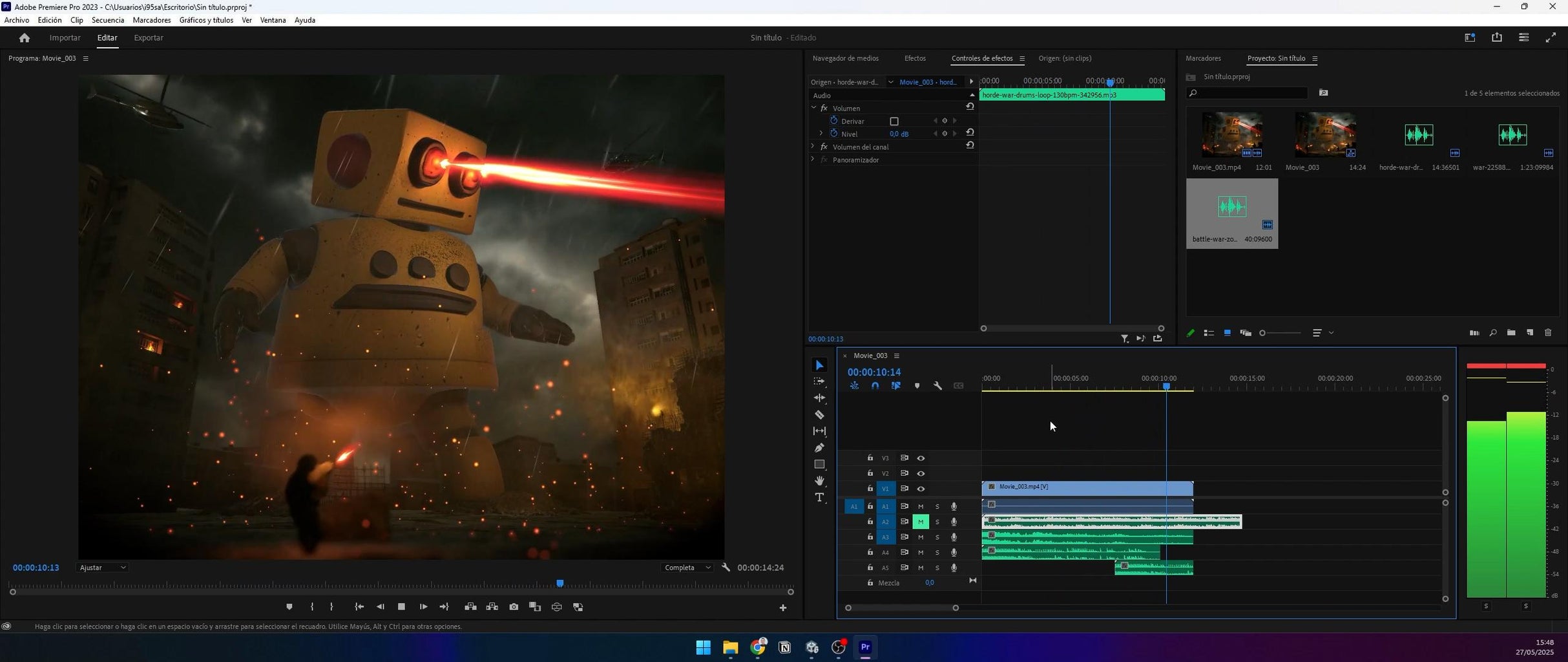The image size is (1568, 662).
Task: Open timeline display settings wrench
Action: [937, 386]
